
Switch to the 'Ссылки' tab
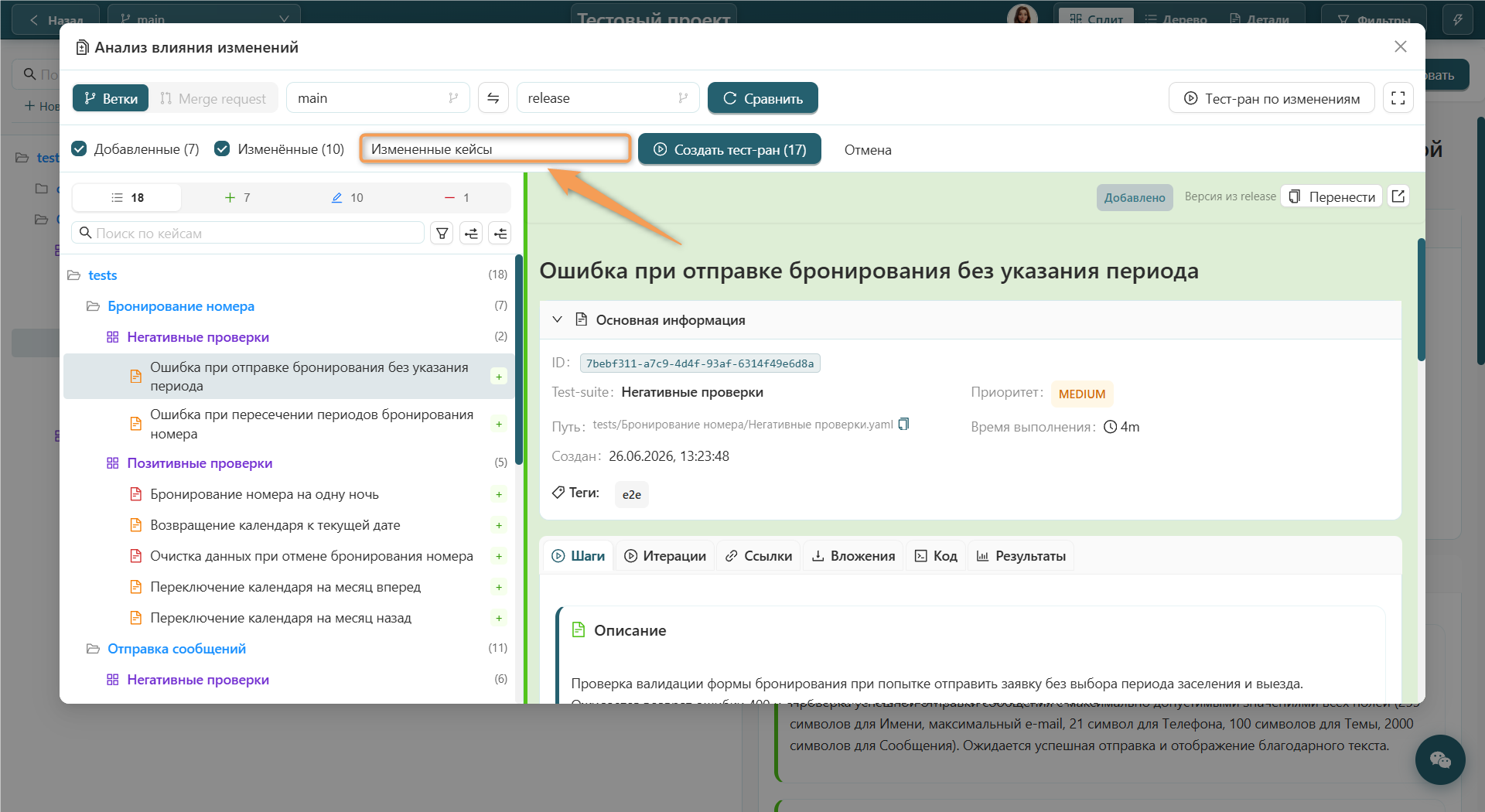point(759,556)
